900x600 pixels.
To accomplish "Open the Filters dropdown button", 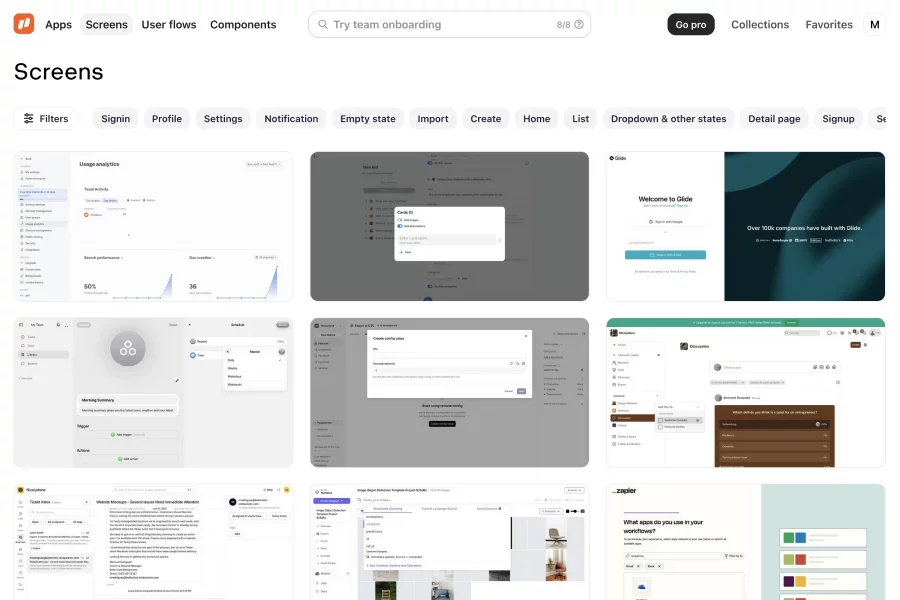I will (46, 119).
